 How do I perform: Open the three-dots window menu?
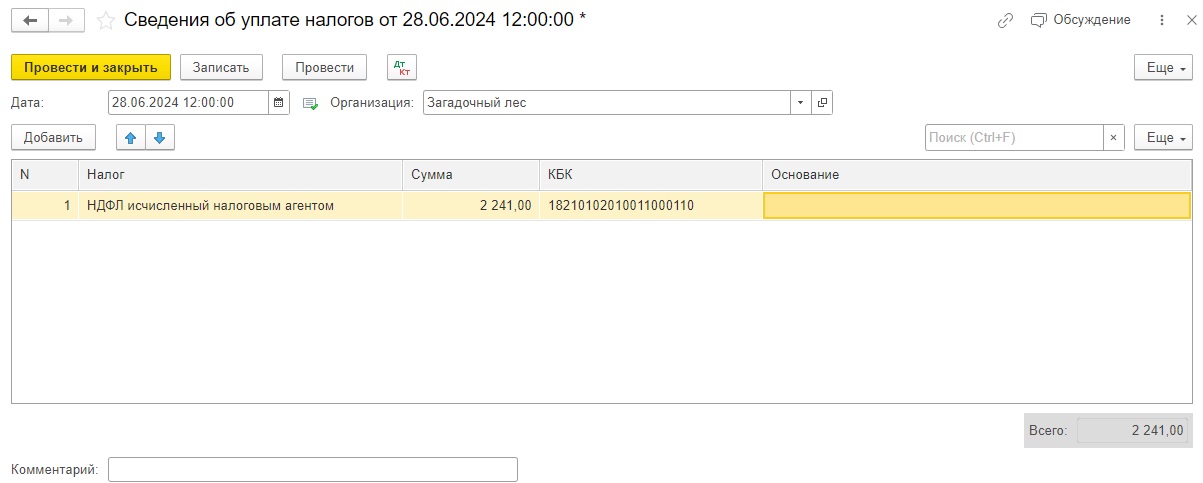[x=1161, y=20]
